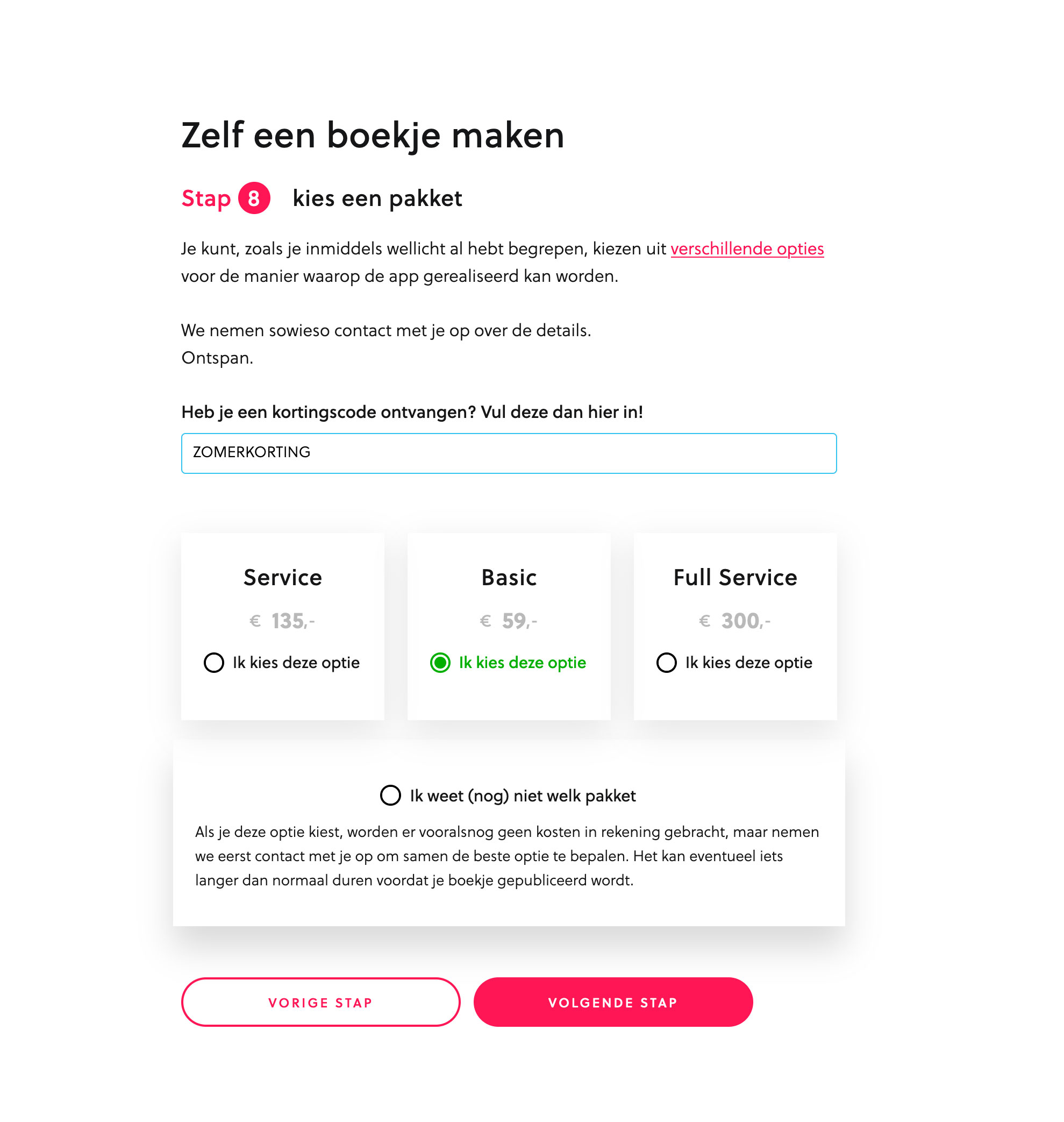Viewport: 1064px width, 1122px height.
Task: Click the 'Zelf een boekje maken' heading
Action: tap(373, 135)
